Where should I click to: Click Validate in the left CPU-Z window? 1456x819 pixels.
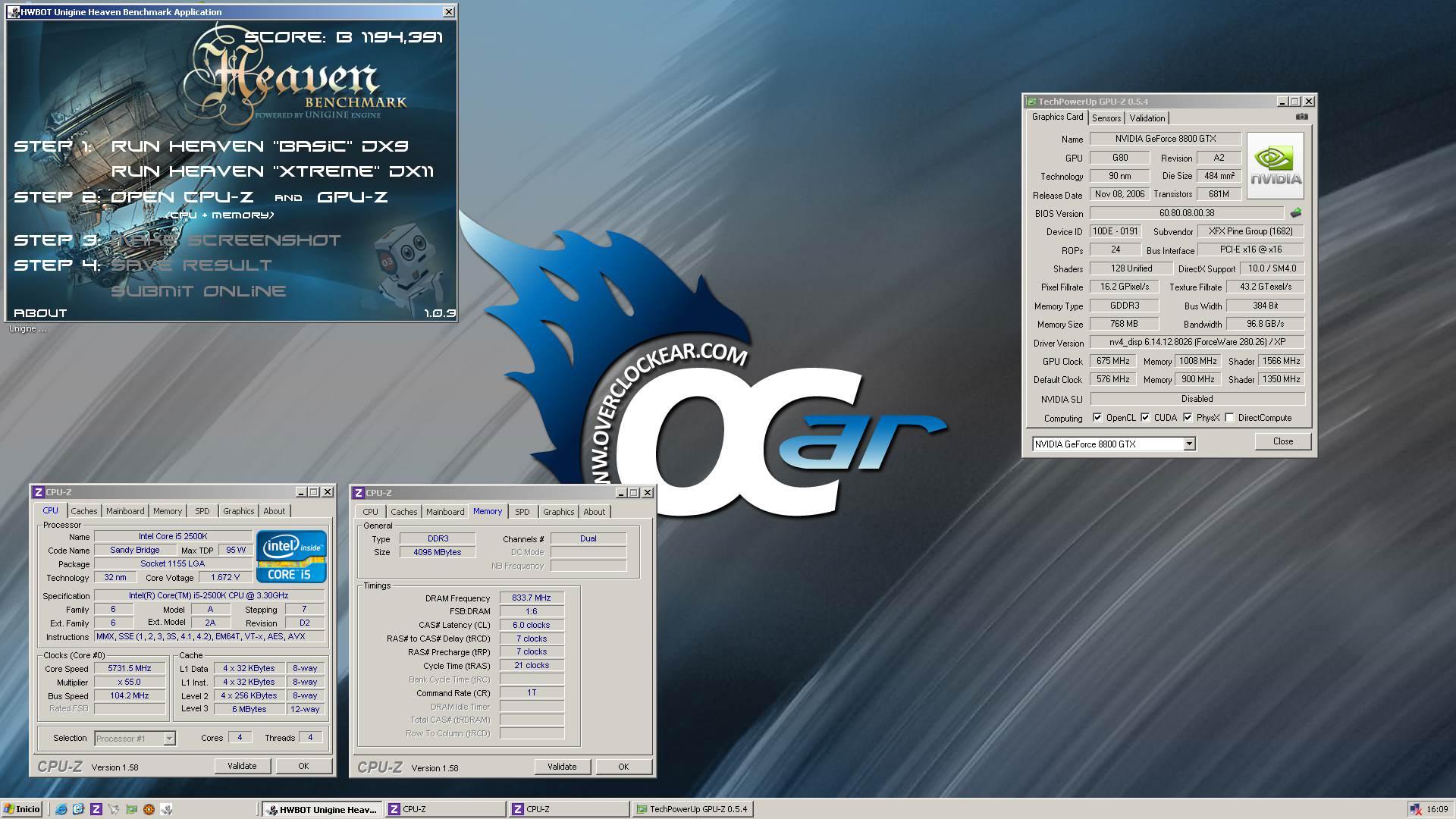(242, 766)
